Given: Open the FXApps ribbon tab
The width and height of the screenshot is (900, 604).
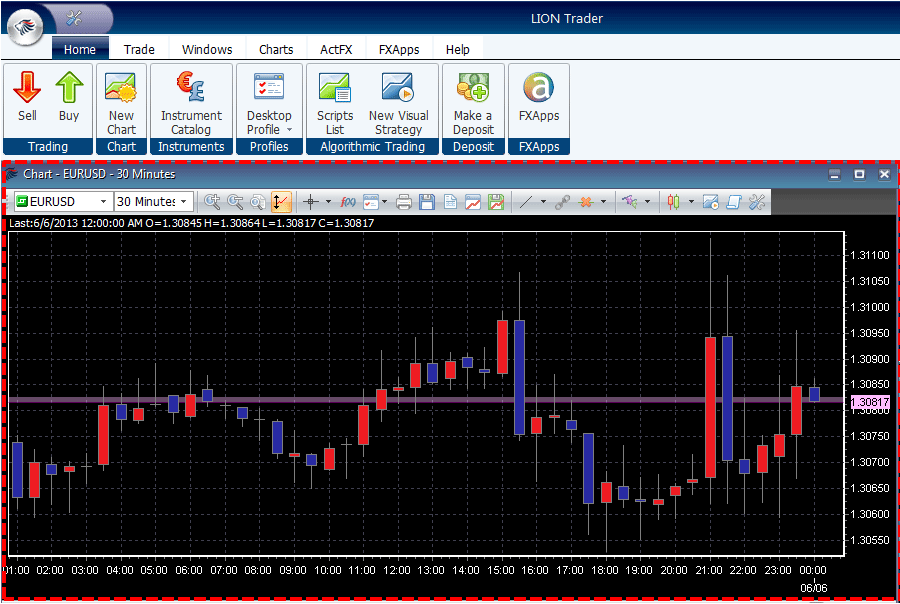Looking at the screenshot, I should click(x=399, y=49).
